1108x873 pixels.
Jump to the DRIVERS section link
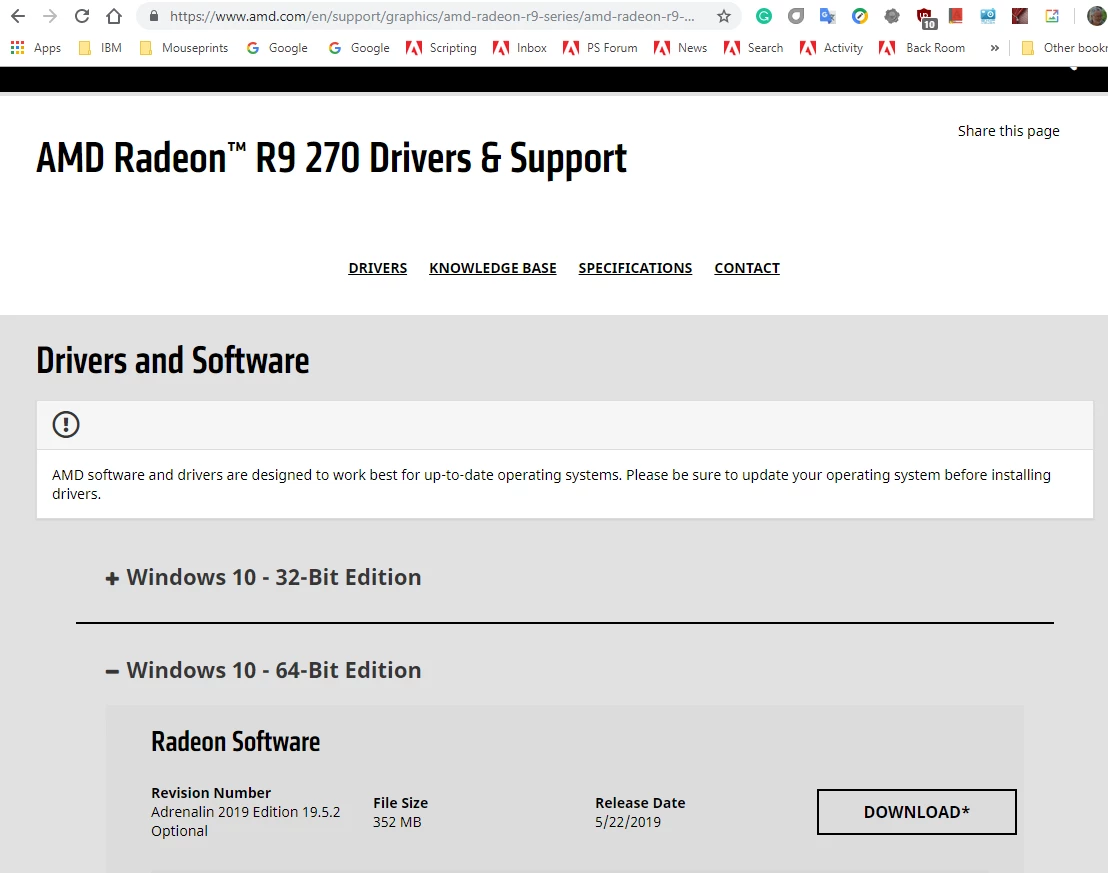pos(377,268)
